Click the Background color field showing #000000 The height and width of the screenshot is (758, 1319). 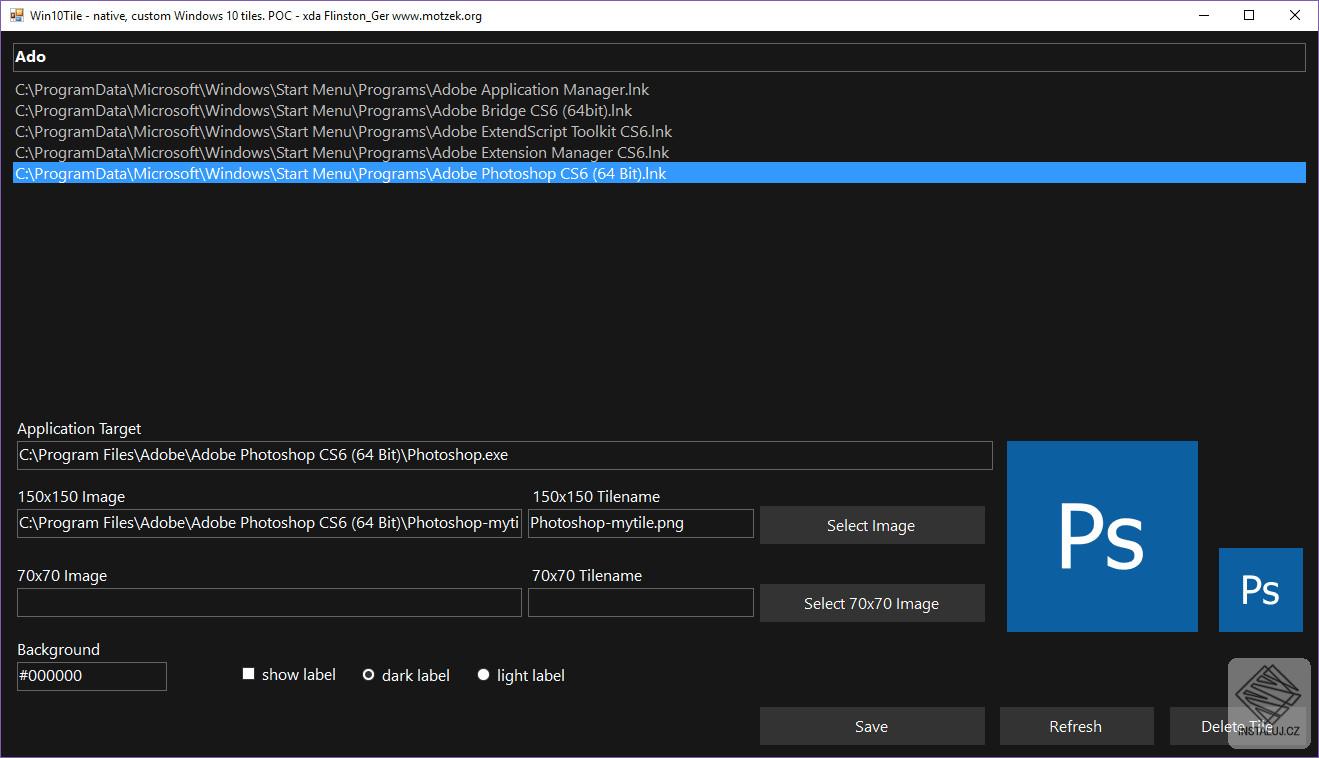pyautogui.click(x=91, y=676)
